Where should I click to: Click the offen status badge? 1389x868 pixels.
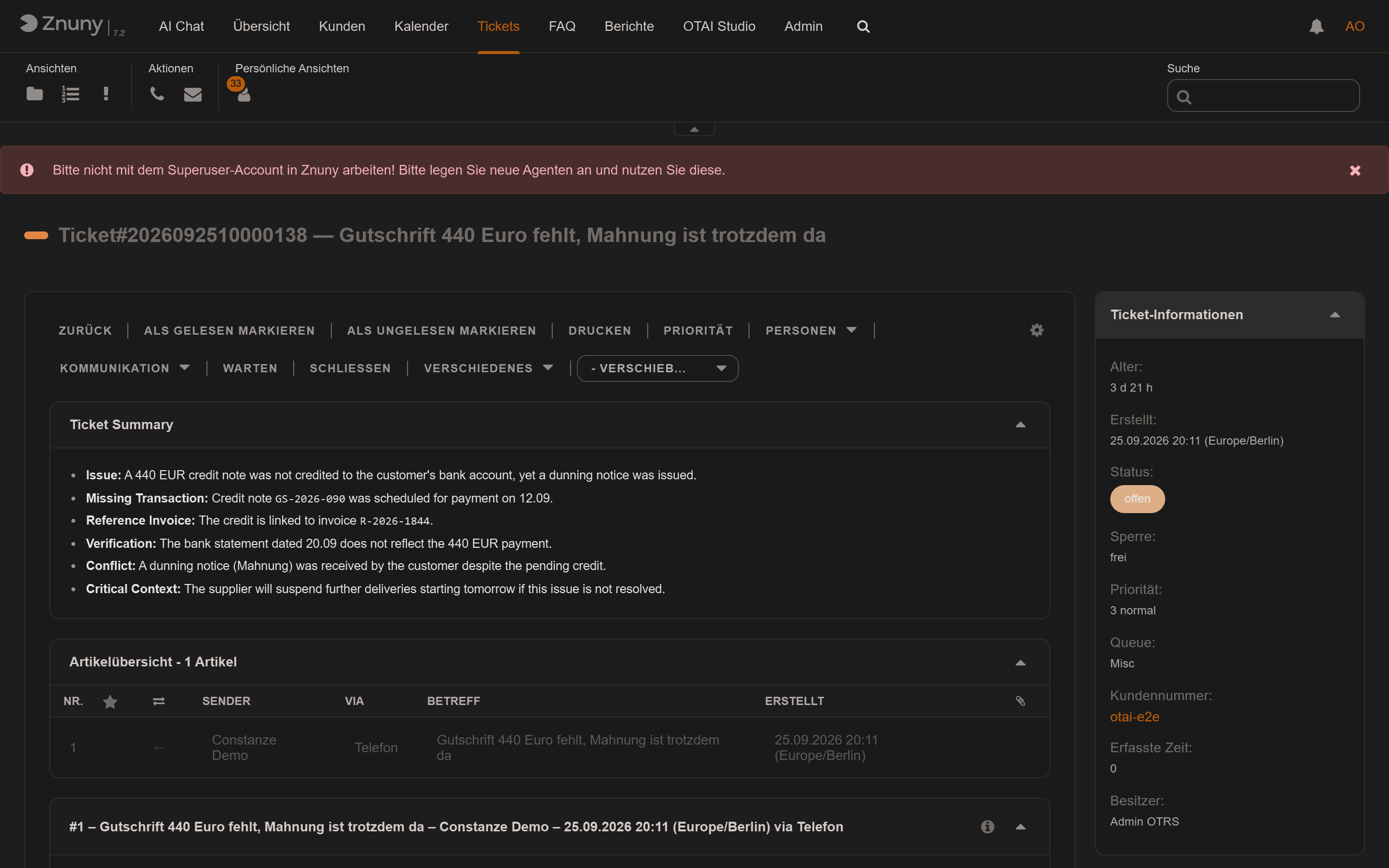coord(1137,498)
